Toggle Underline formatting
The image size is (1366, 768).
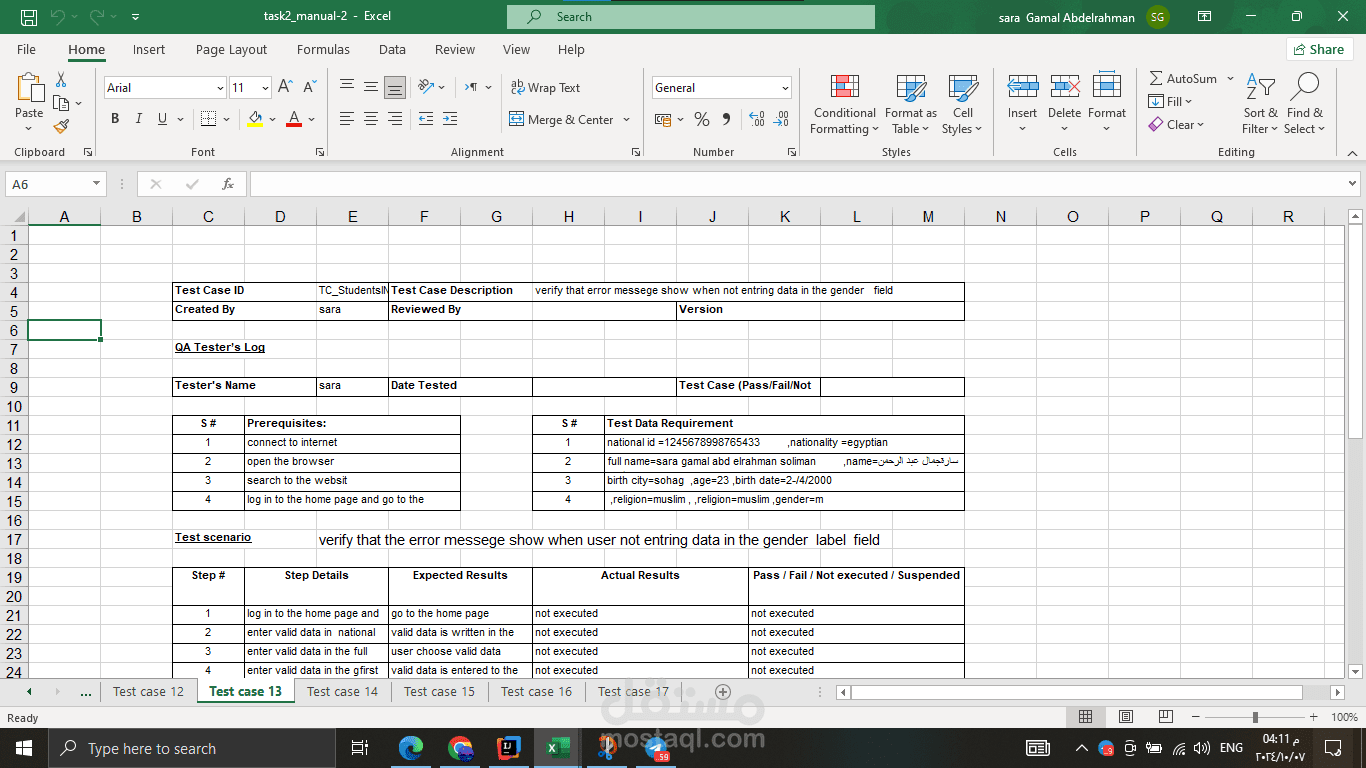(162, 119)
